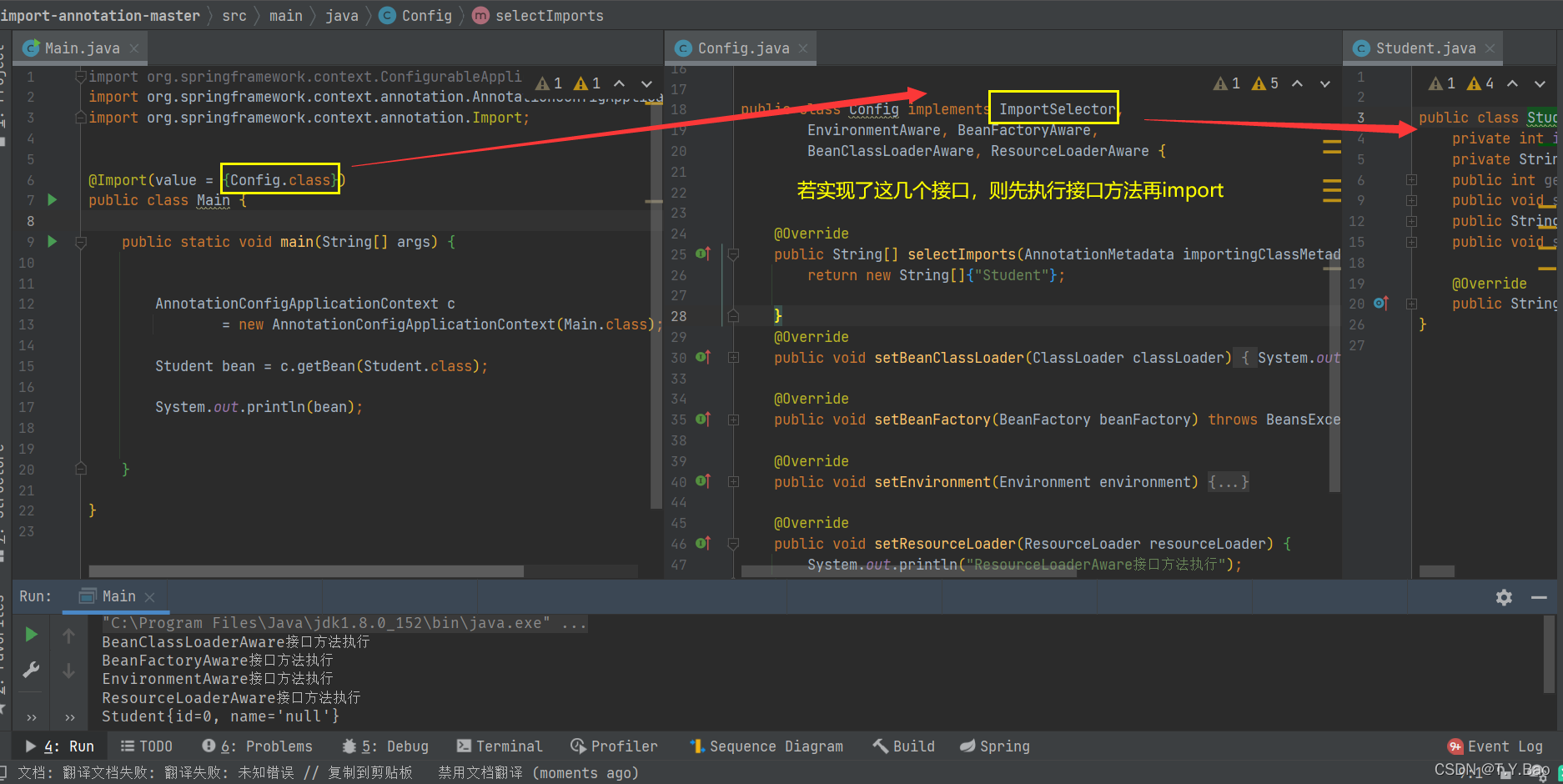
Task: Collapse the main method fold in Main.java
Action: [x=81, y=243]
